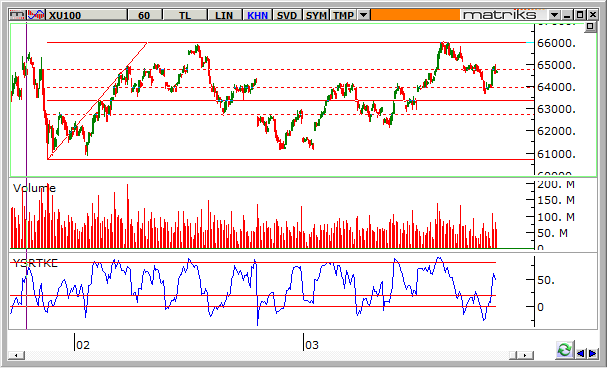Open the indicator wave chart icon
This screenshot has height=368, width=607.
[x=36, y=15]
